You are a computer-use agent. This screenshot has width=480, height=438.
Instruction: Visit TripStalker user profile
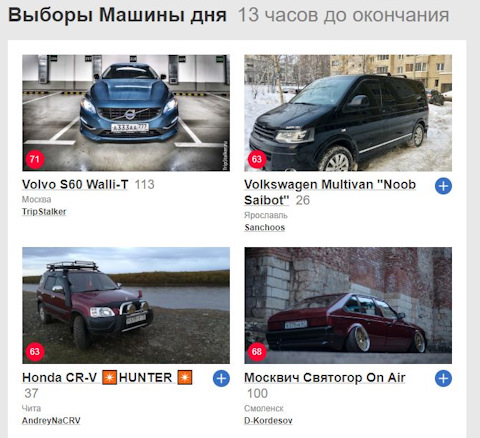(x=44, y=212)
